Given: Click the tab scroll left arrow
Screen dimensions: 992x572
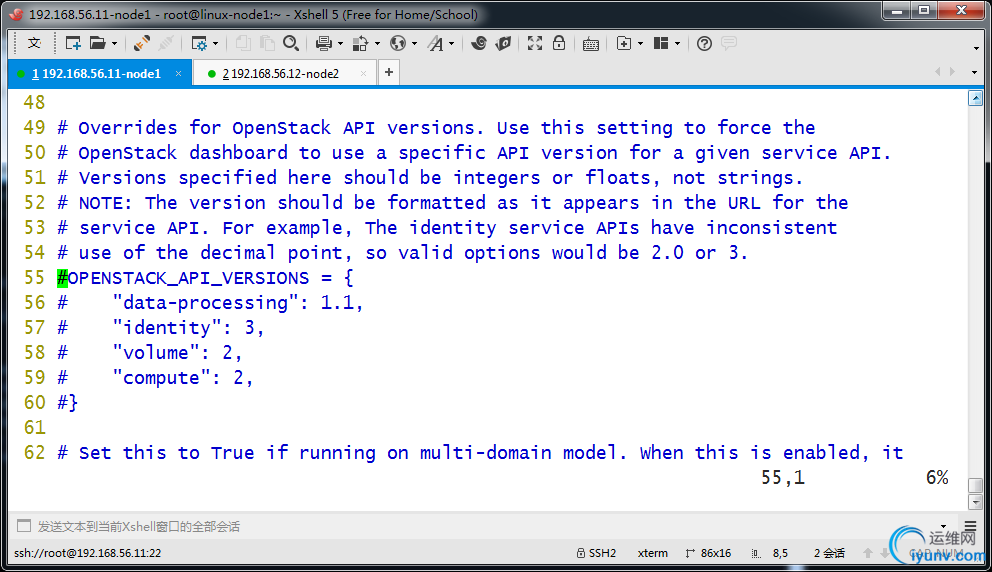Looking at the screenshot, I should tap(938, 72).
